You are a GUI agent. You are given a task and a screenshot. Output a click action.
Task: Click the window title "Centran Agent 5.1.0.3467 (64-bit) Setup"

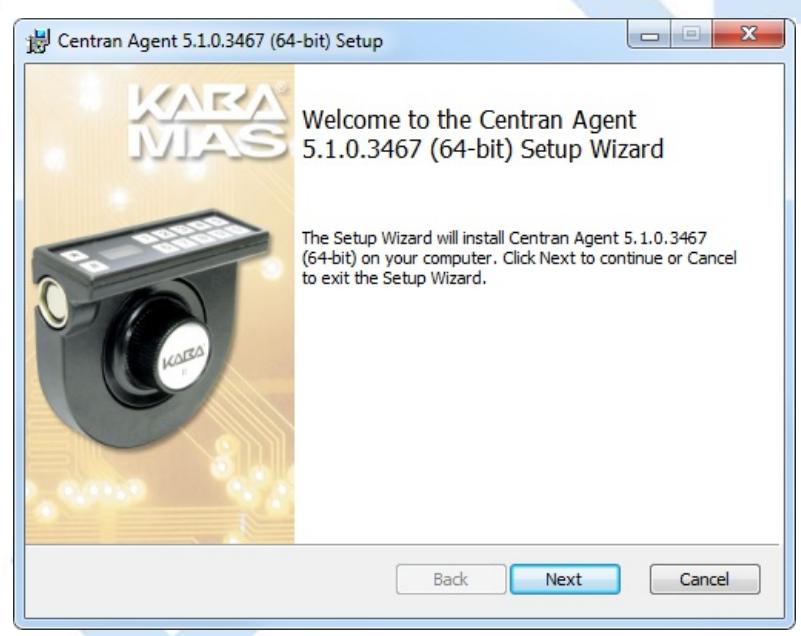(220, 41)
